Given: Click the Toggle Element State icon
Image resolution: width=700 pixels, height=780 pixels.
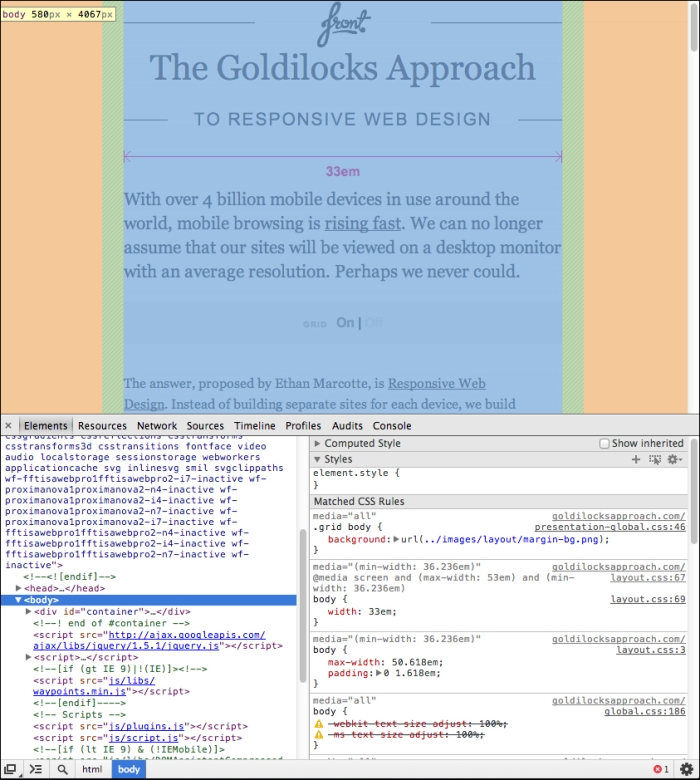Looking at the screenshot, I should pos(655,459).
